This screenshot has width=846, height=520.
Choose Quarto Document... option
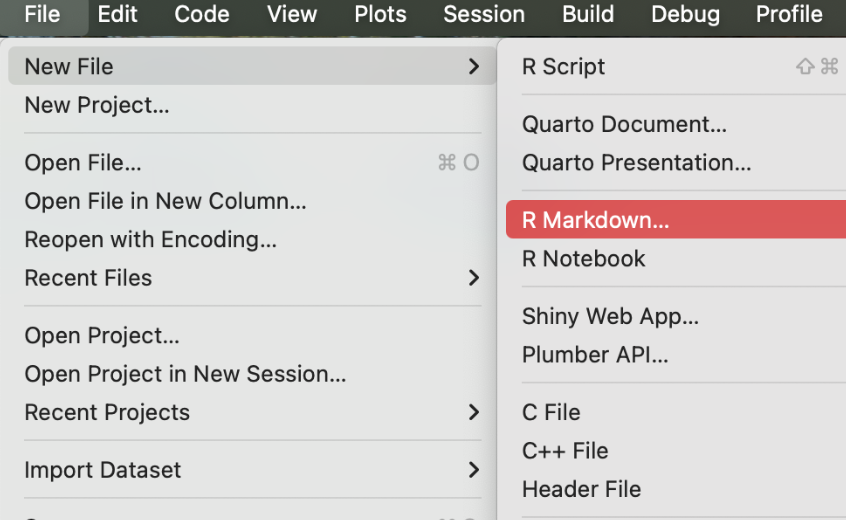[624, 125]
